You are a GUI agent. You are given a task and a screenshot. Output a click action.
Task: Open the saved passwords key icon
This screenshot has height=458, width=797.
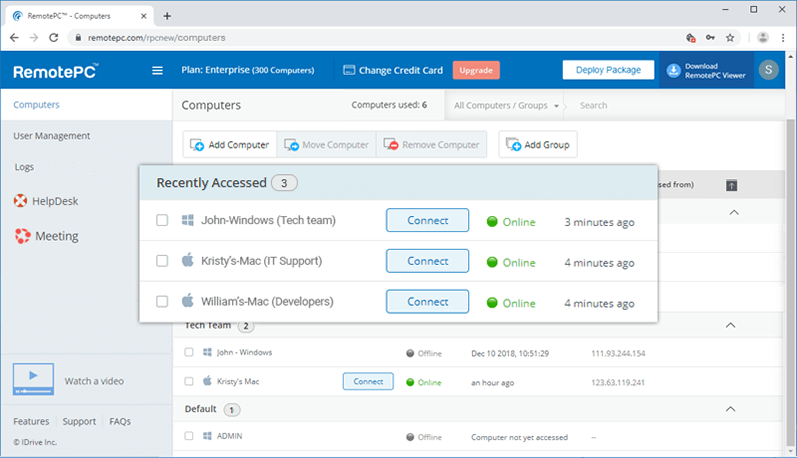pos(710,38)
